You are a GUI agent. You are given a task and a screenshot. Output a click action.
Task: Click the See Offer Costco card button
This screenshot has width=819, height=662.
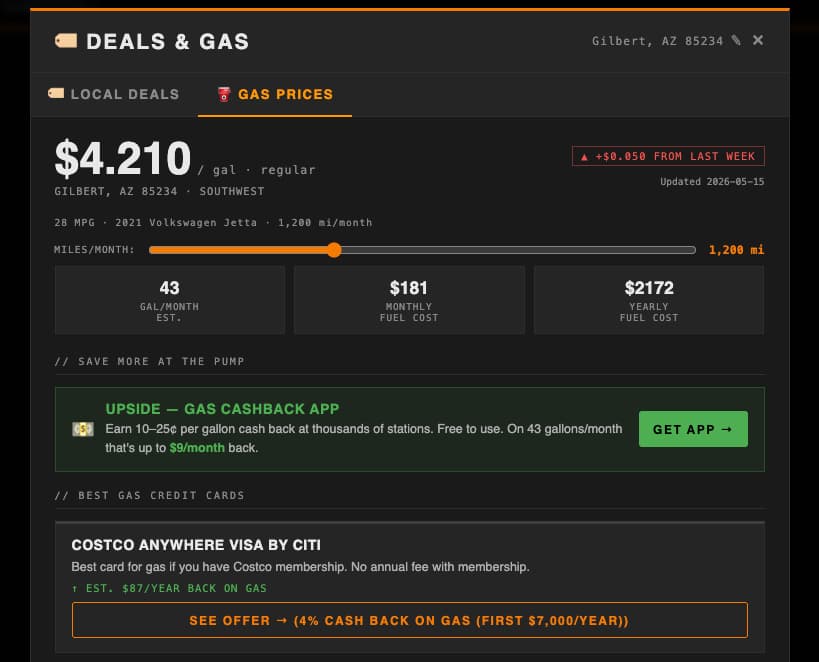410,620
